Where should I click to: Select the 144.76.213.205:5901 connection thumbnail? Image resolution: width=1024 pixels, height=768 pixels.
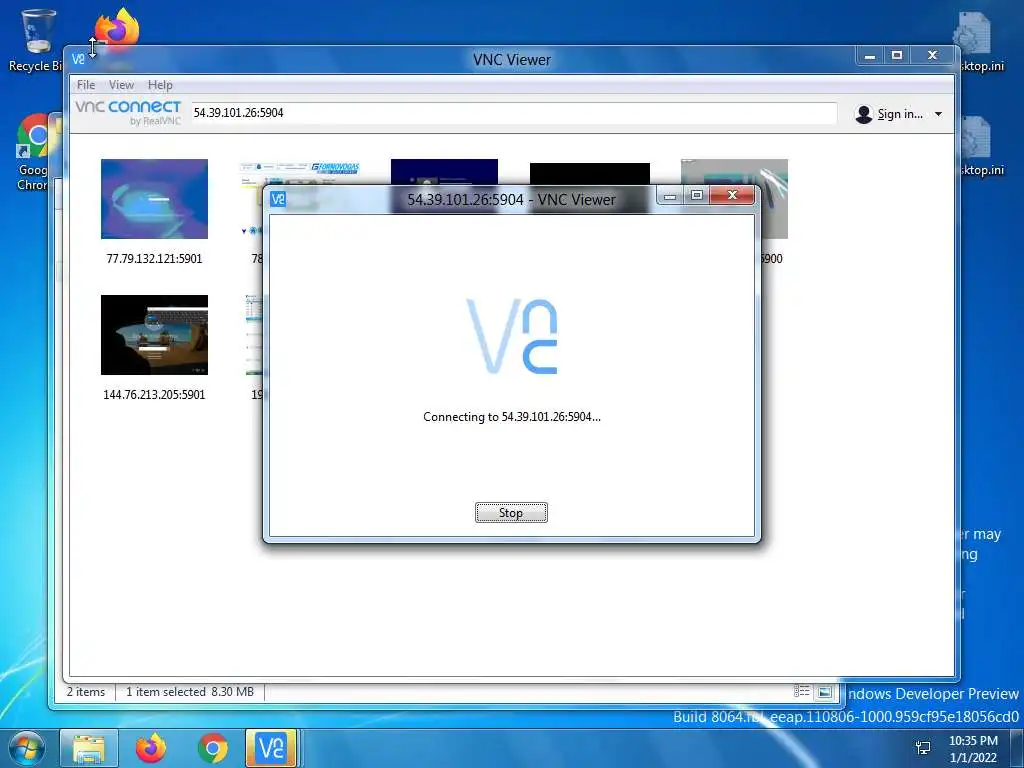point(154,335)
